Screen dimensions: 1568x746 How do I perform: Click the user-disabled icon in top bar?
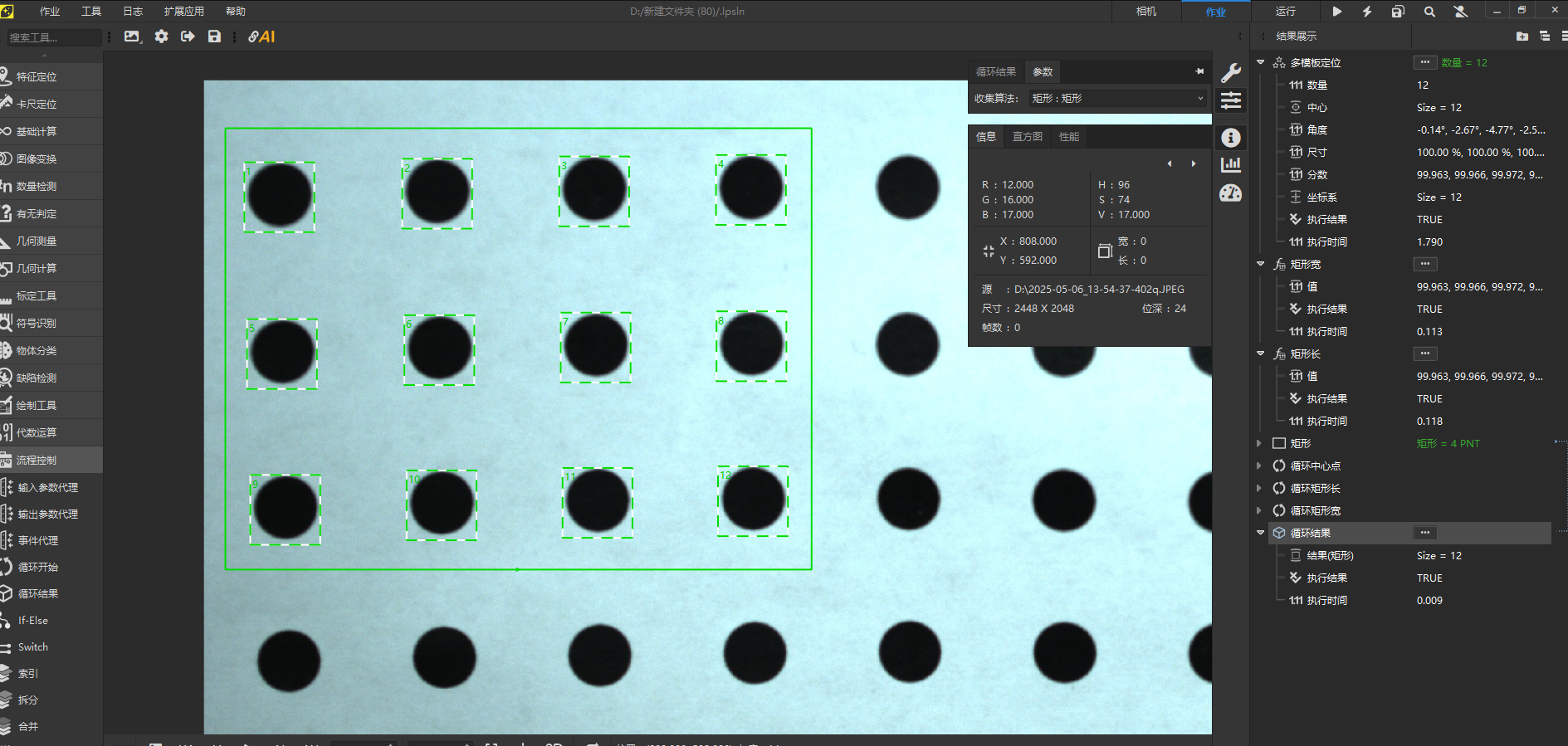pyautogui.click(x=1461, y=12)
